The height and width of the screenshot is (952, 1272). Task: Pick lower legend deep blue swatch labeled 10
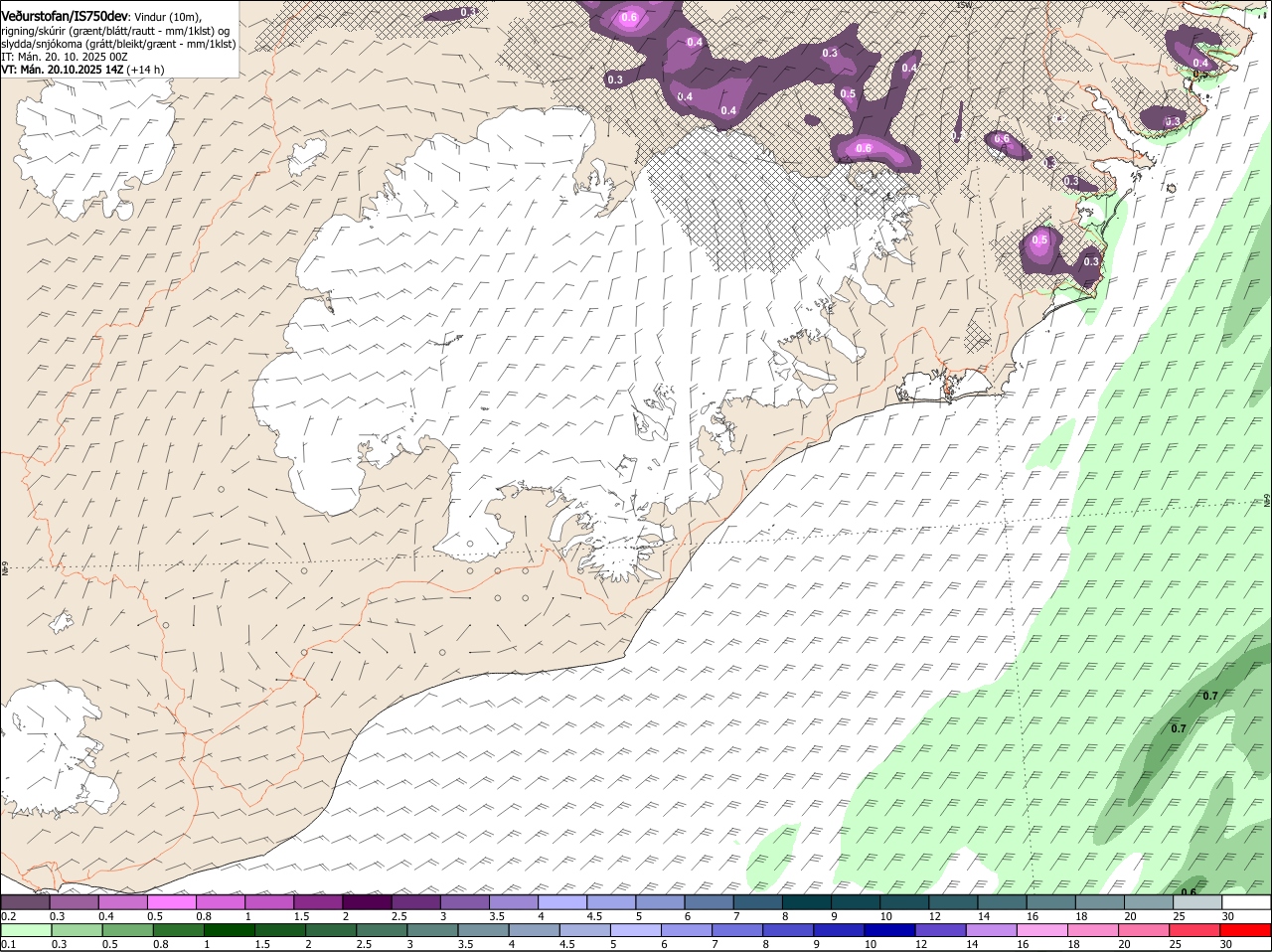tap(891, 930)
